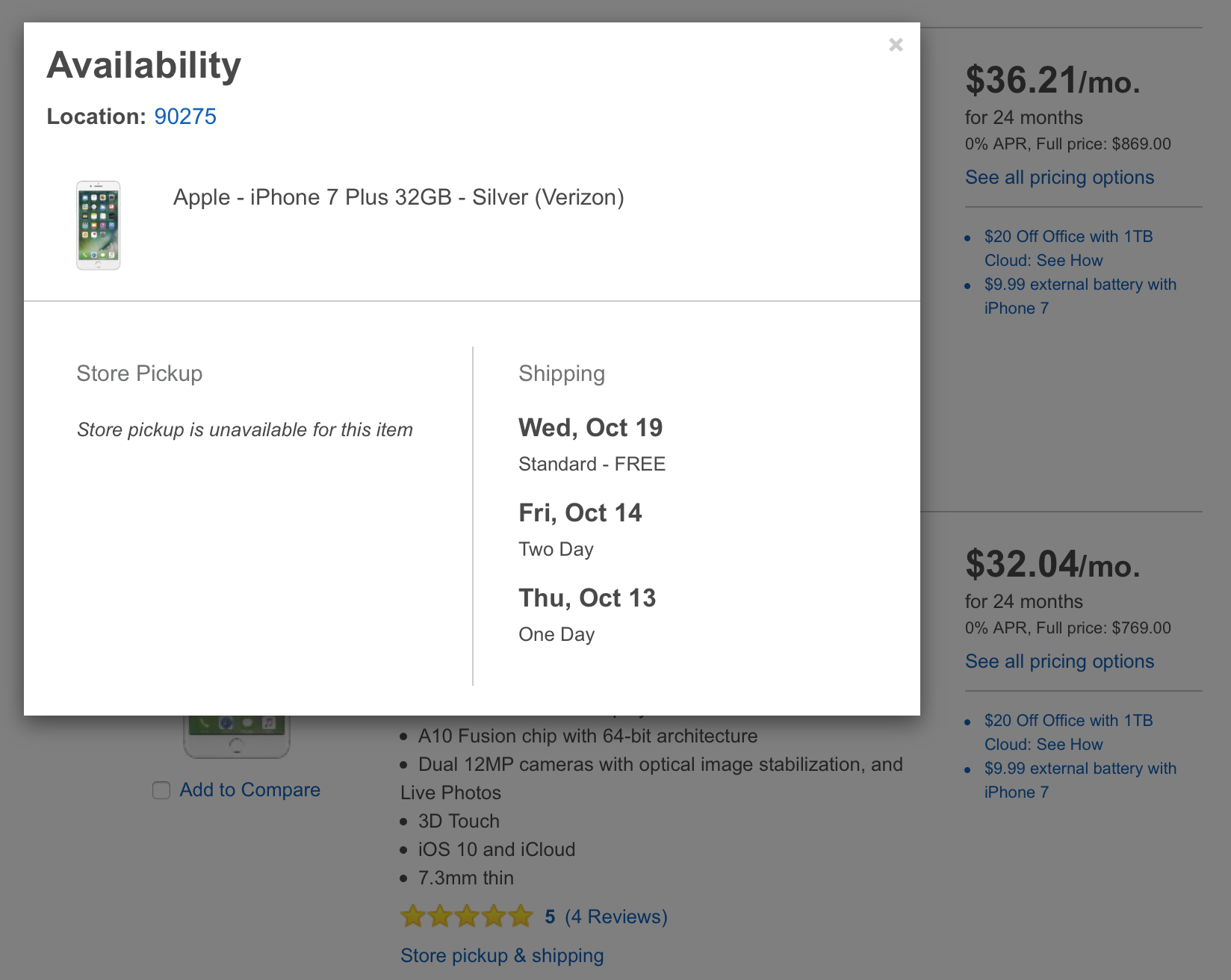1231x980 pixels.
Task: Click the 90275 location zip code link
Action: coord(185,117)
